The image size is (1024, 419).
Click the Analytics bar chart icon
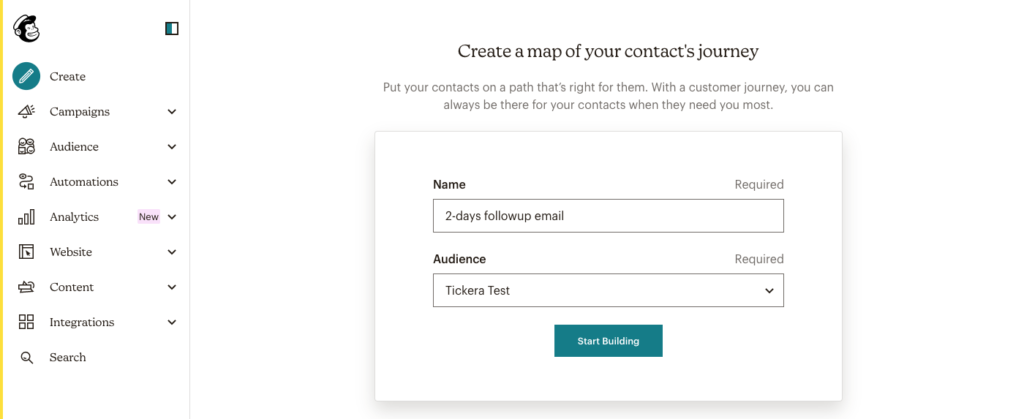pos(26,217)
